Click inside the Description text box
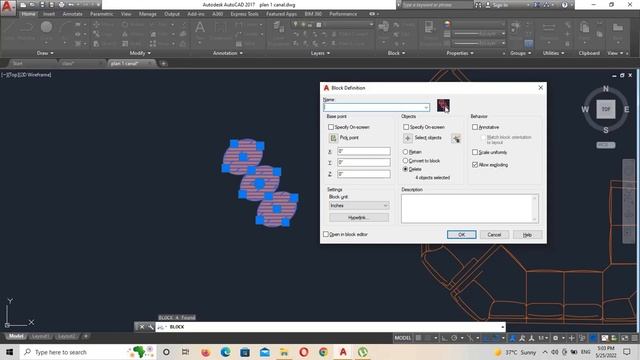The height and width of the screenshot is (360, 640). pyautogui.click(x=469, y=209)
